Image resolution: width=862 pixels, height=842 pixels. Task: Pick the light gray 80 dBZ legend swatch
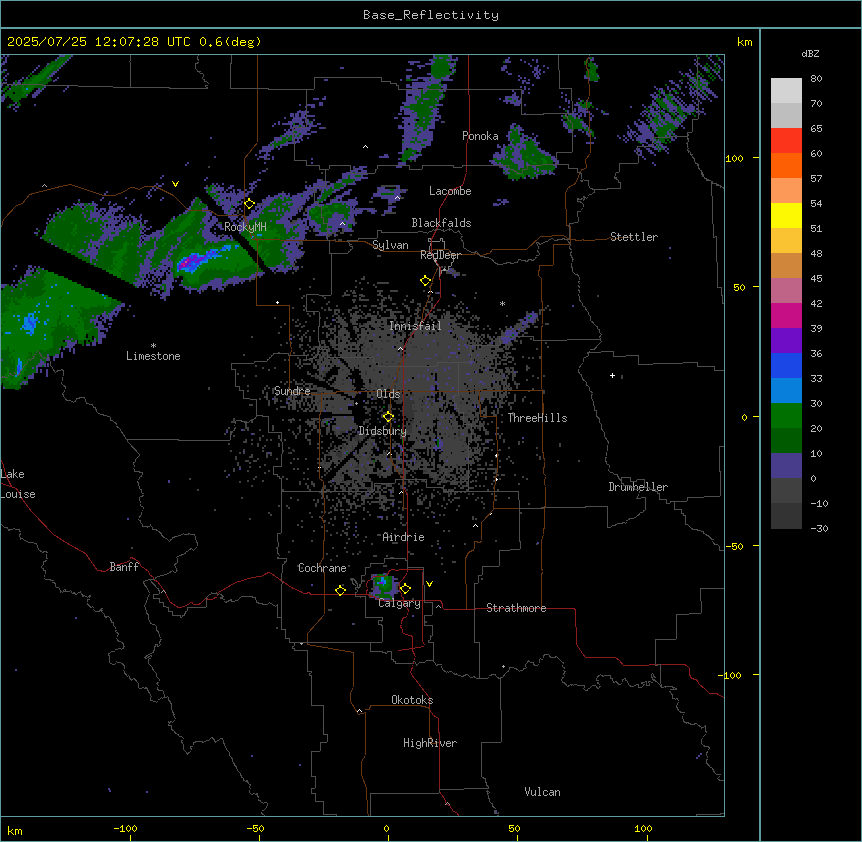[786, 90]
